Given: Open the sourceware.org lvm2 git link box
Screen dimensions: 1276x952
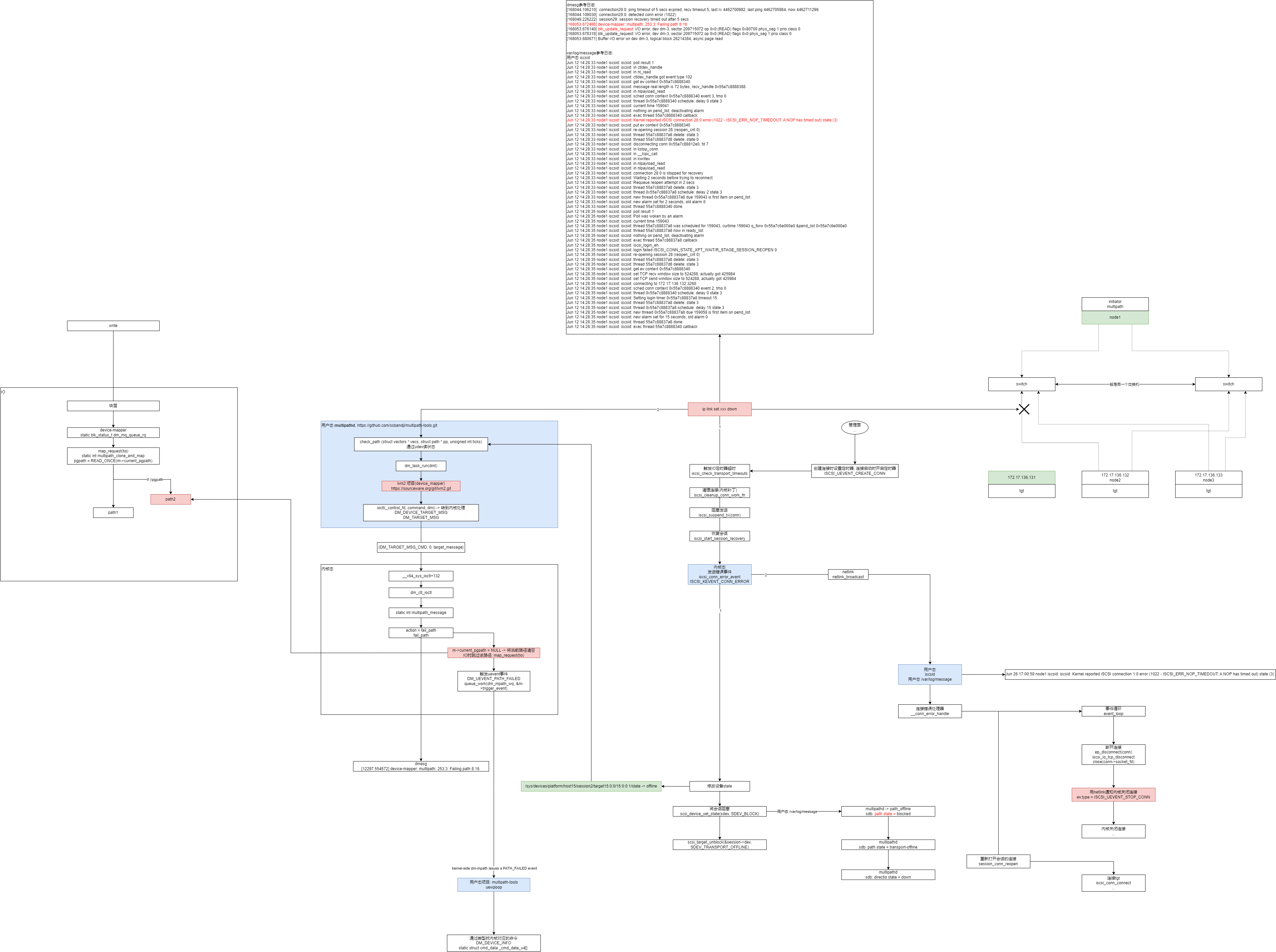Looking at the screenshot, I should 421,486.
